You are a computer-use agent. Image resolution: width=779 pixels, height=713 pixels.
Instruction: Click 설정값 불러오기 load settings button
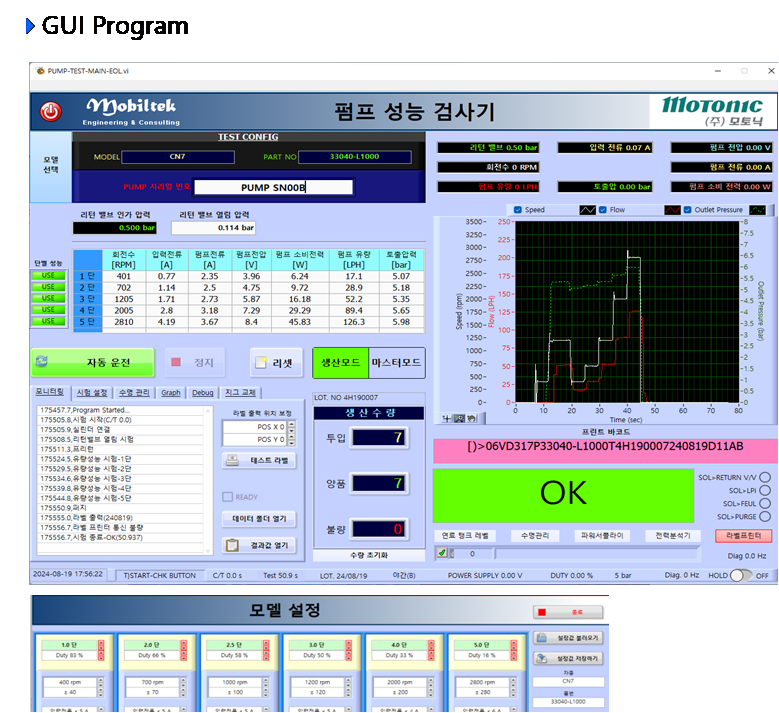pyautogui.click(x=568, y=637)
